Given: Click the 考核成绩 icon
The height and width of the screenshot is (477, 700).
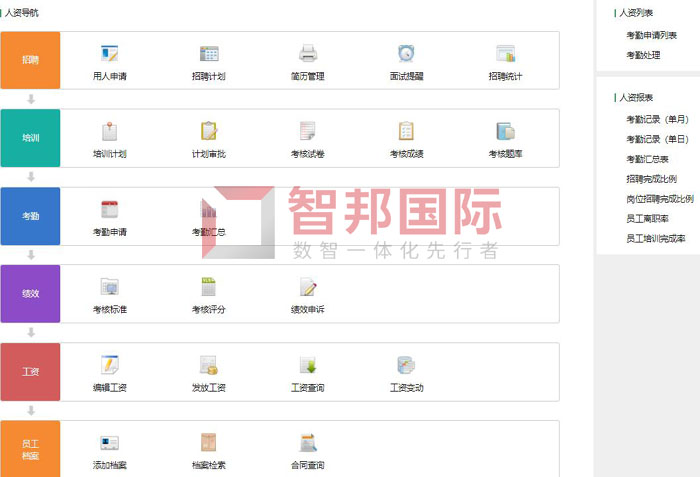Looking at the screenshot, I should [406, 132].
